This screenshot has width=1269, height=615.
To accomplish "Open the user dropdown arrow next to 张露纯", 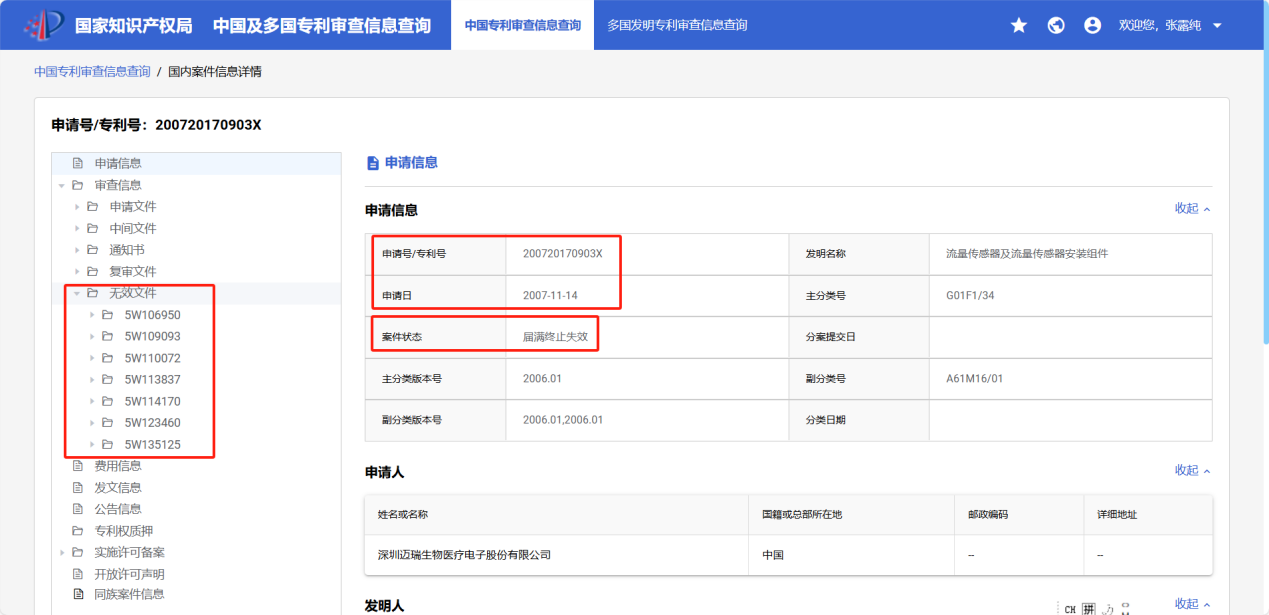I will click(1217, 25).
